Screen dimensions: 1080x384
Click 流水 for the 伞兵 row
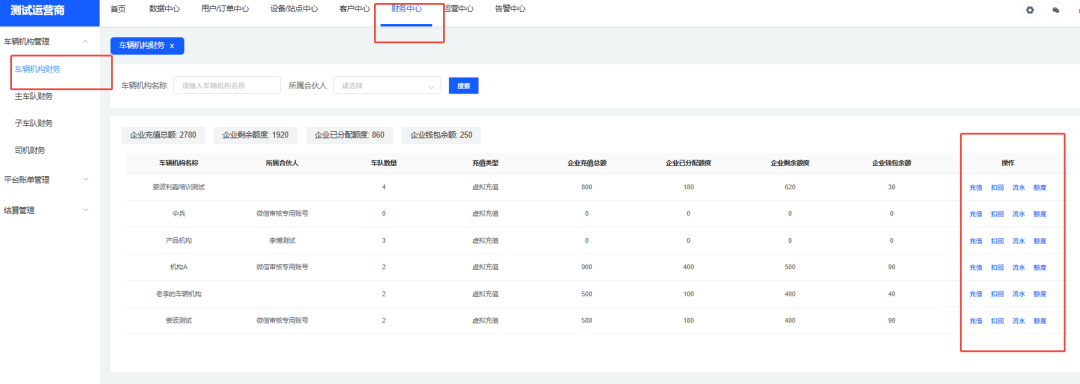1019,214
